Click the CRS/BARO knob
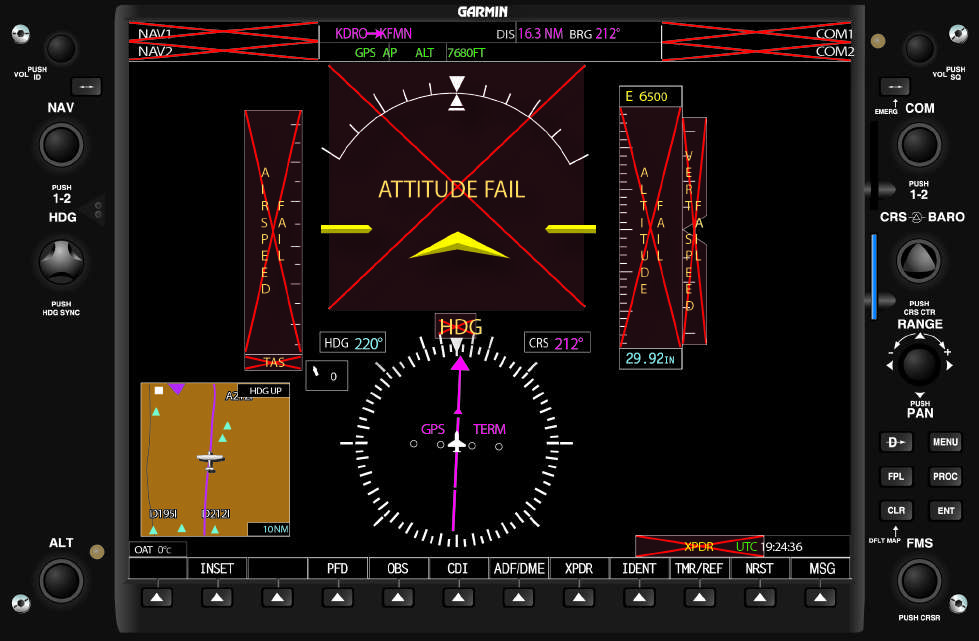 919,261
